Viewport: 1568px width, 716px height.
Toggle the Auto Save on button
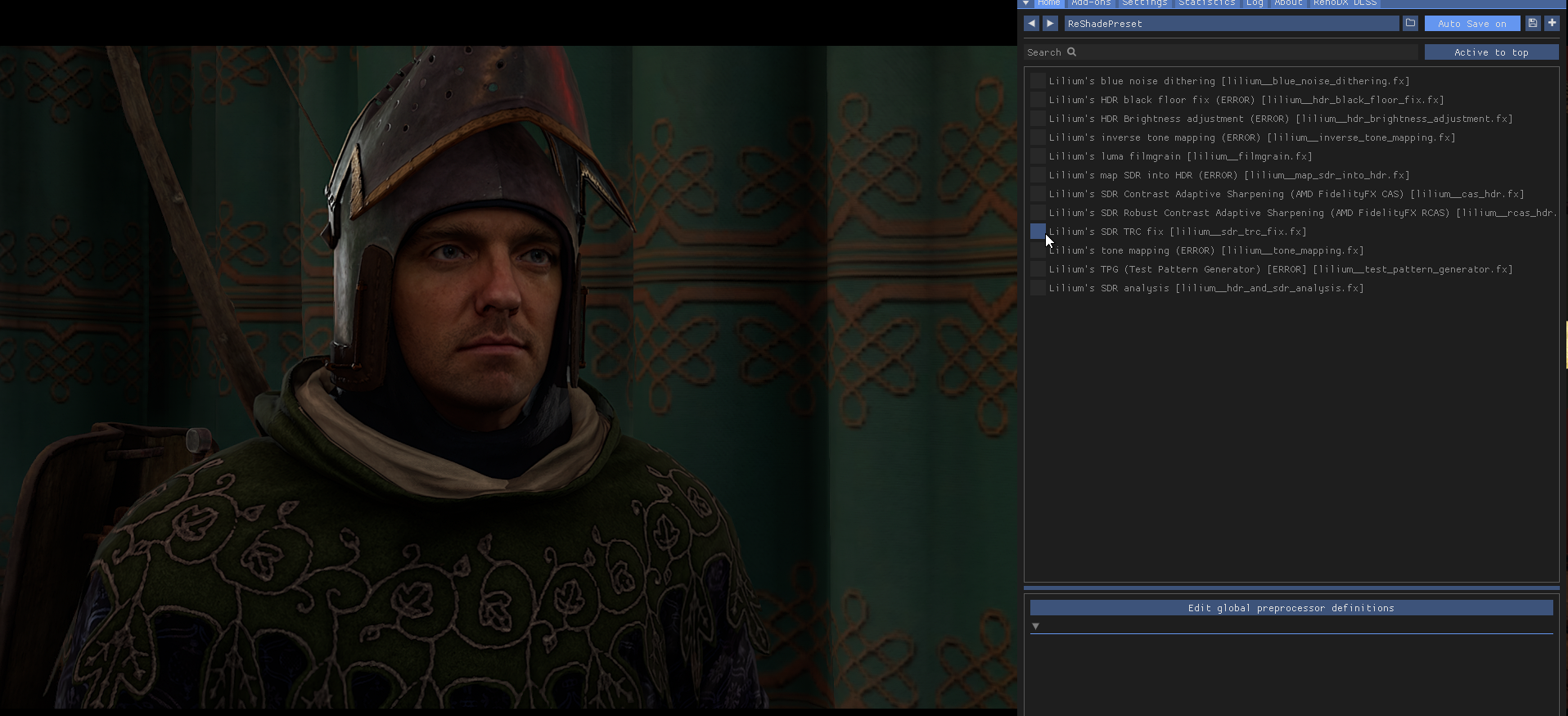tap(1472, 24)
